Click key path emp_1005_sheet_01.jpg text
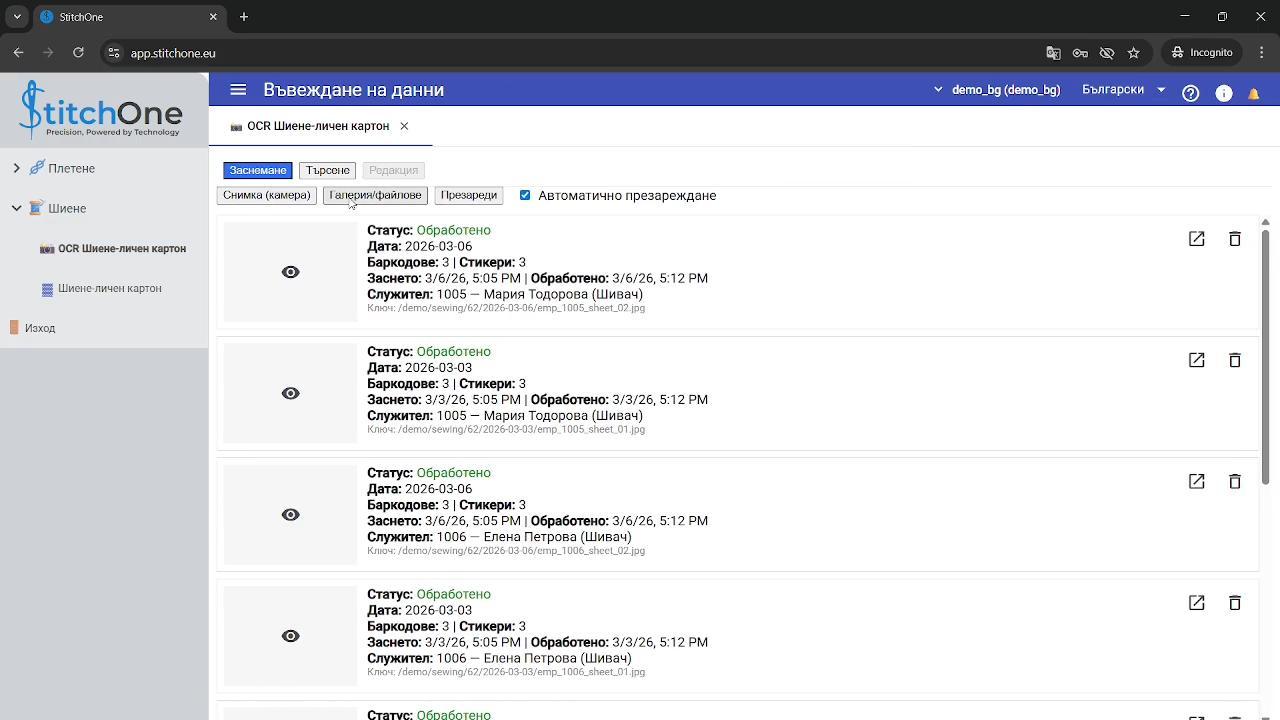Image resolution: width=1280 pixels, height=720 pixels. tap(506, 429)
